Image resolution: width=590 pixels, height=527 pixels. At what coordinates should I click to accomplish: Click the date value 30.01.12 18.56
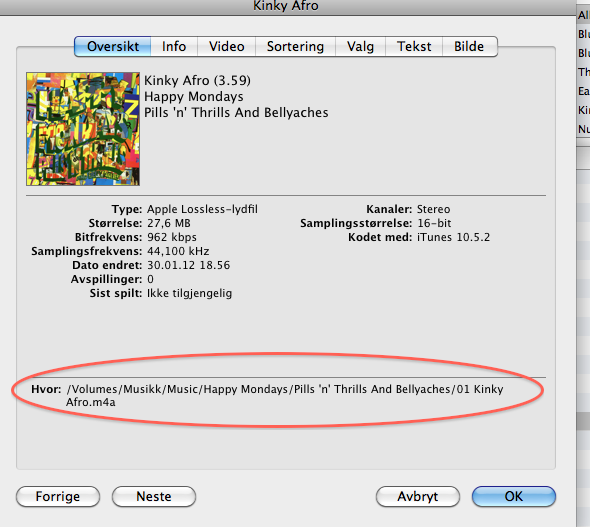188,265
